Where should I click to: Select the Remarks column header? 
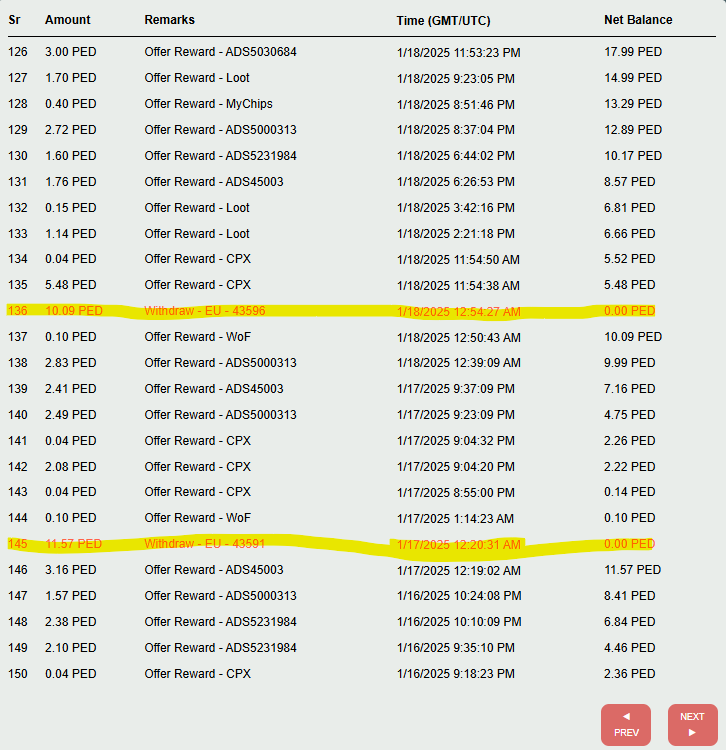tap(169, 20)
